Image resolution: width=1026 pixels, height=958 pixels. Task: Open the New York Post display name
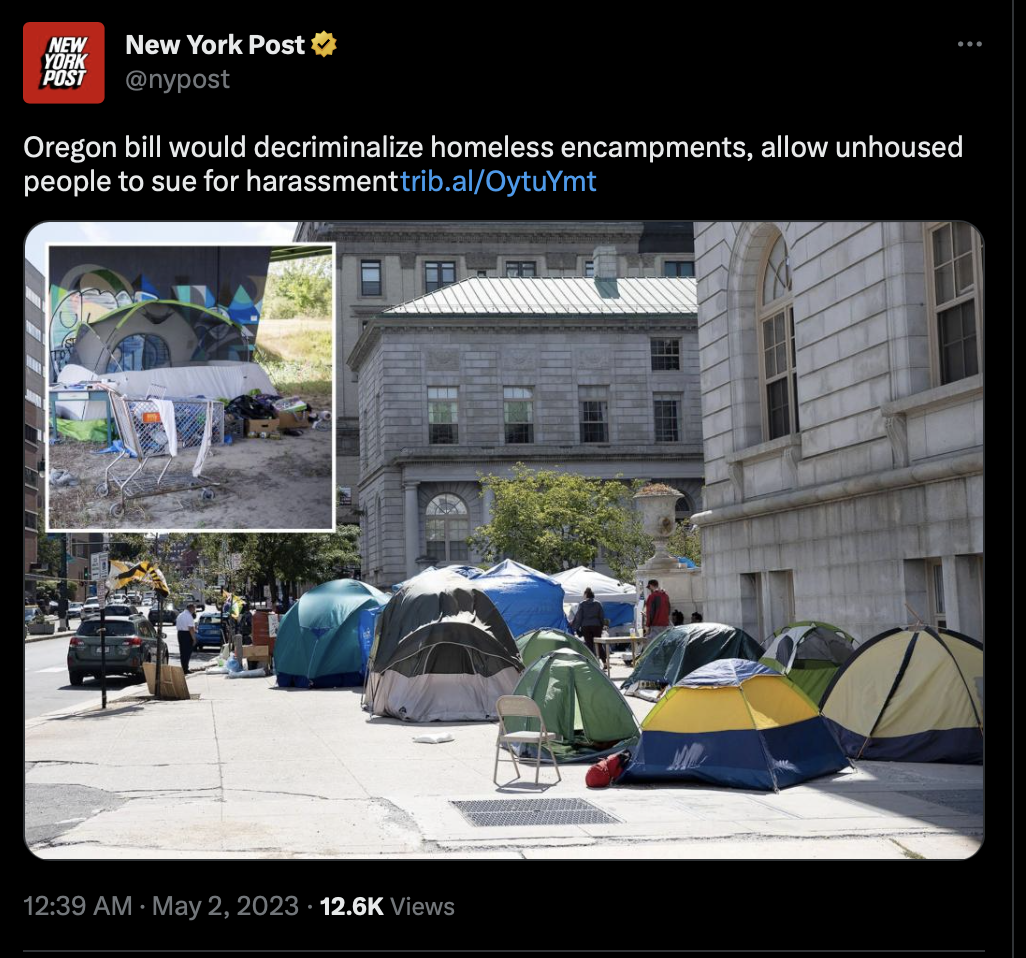[x=215, y=44]
